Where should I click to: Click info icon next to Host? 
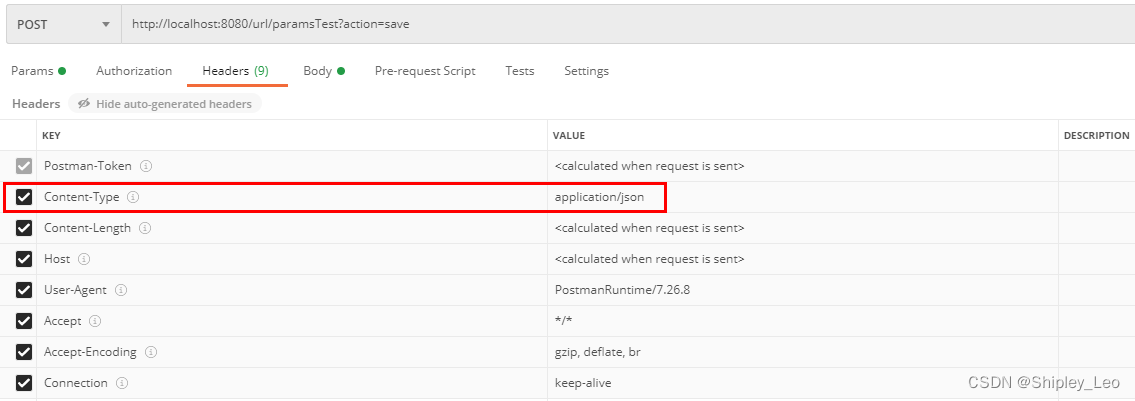(x=84, y=259)
